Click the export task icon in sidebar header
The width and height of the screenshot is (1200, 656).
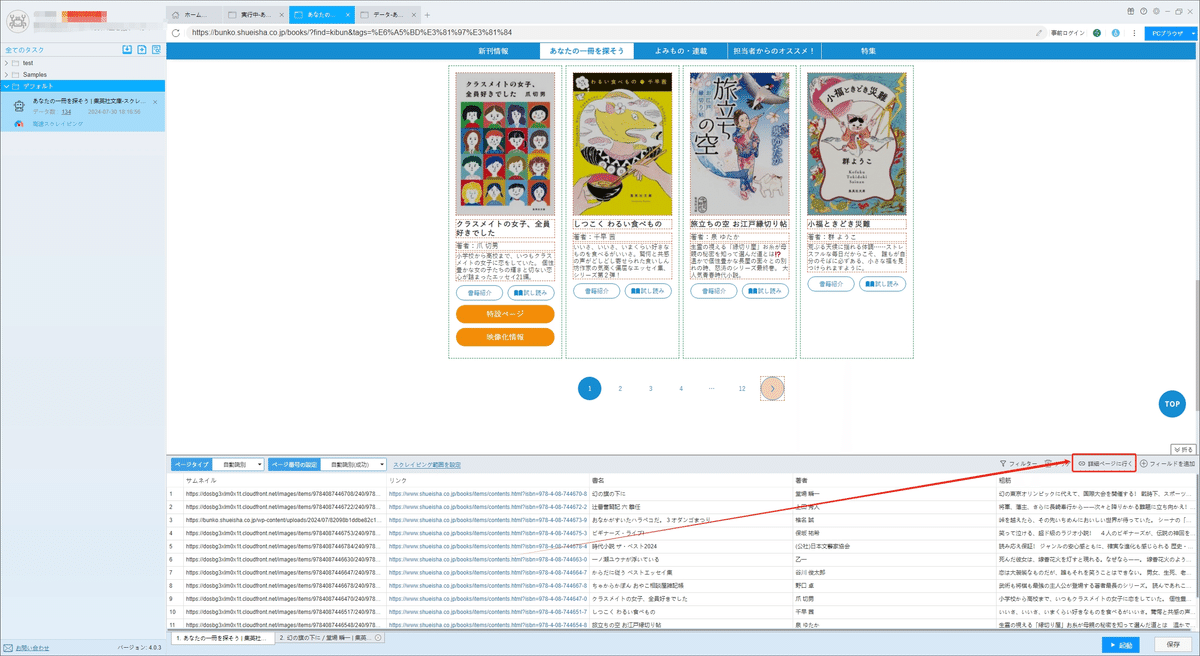(x=142, y=49)
